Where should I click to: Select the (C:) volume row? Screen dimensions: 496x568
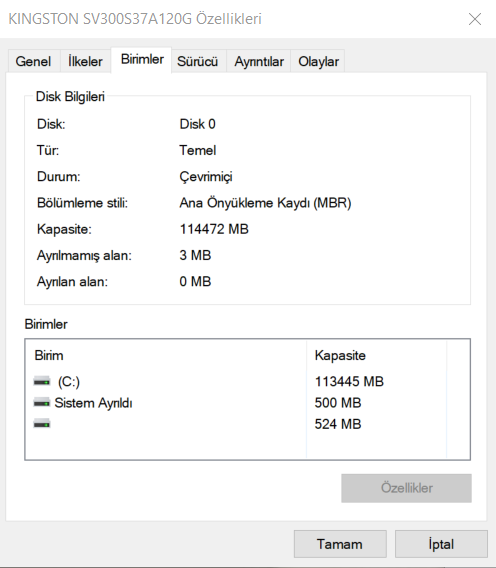click(236, 381)
